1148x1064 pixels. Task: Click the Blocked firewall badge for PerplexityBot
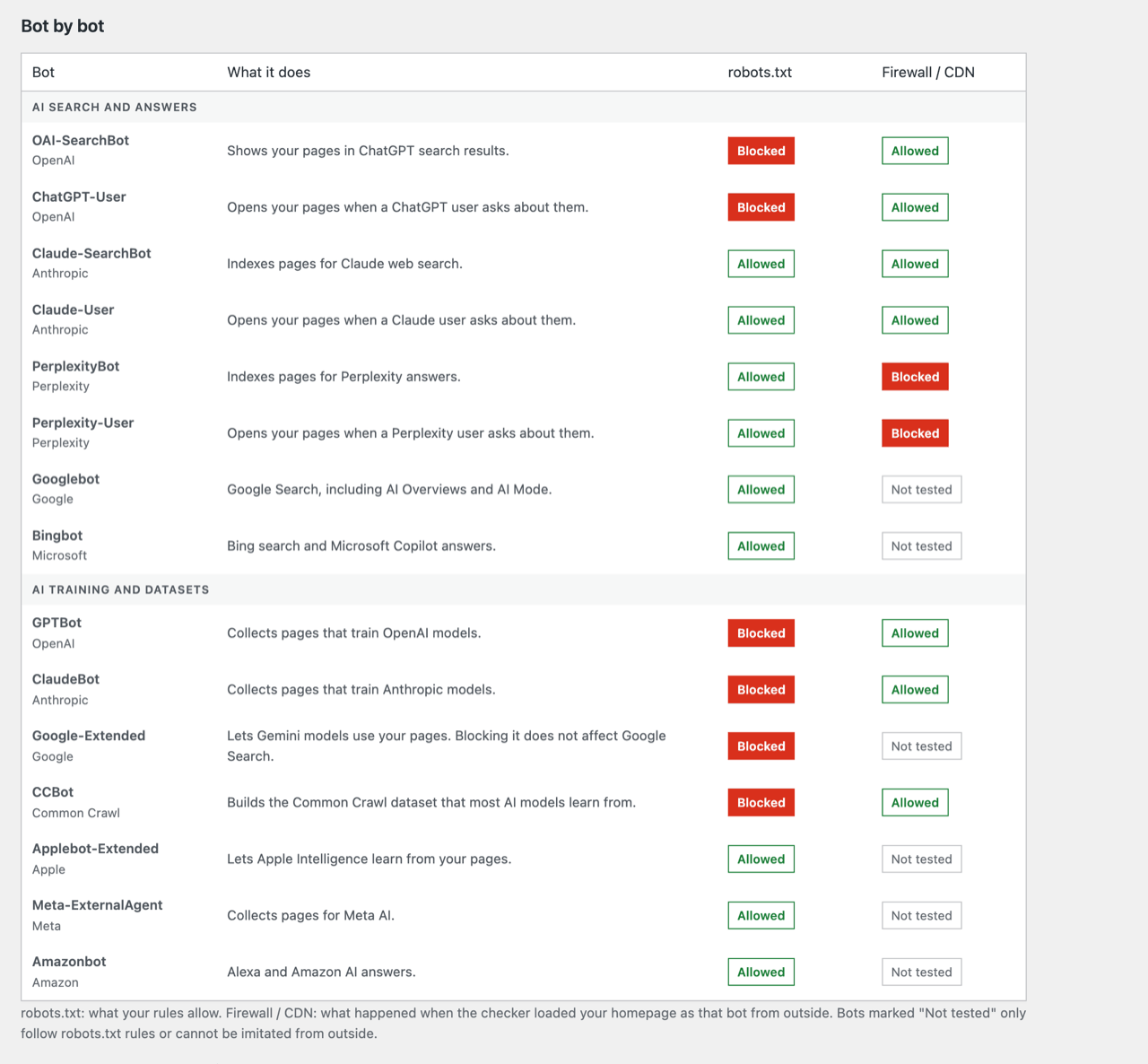tap(915, 377)
